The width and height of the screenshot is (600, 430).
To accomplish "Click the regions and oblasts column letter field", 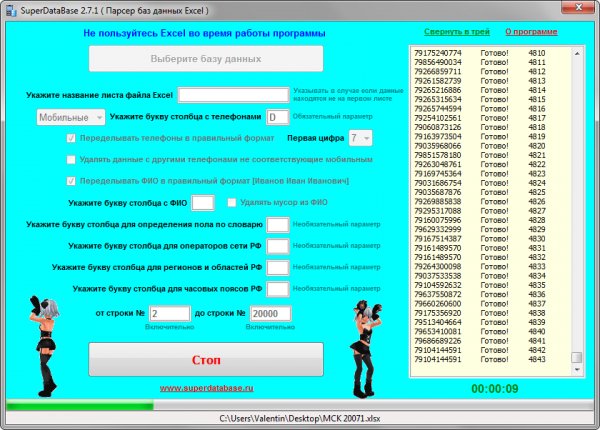I will (x=278, y=267).
